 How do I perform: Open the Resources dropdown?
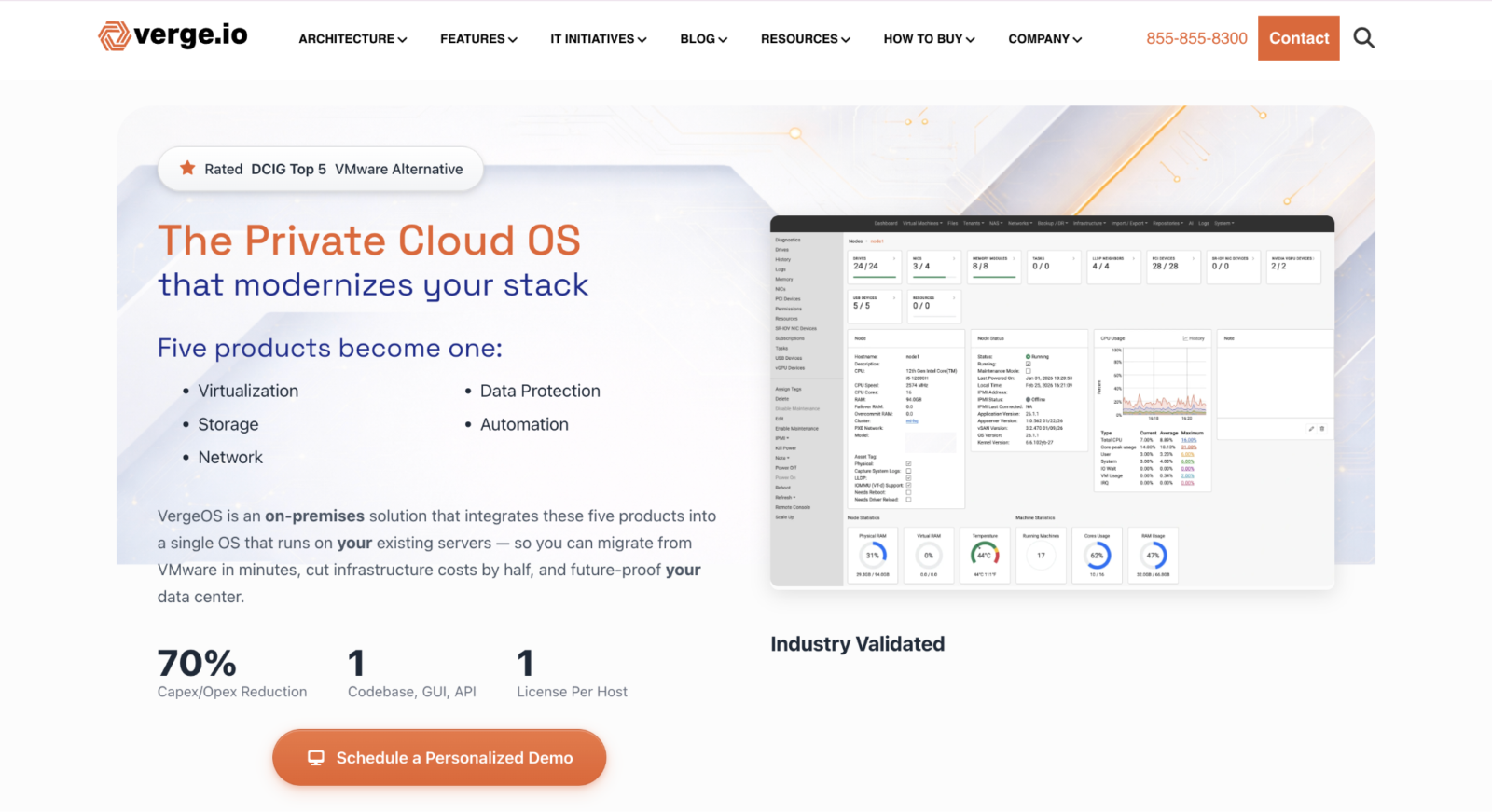(805, 39)
